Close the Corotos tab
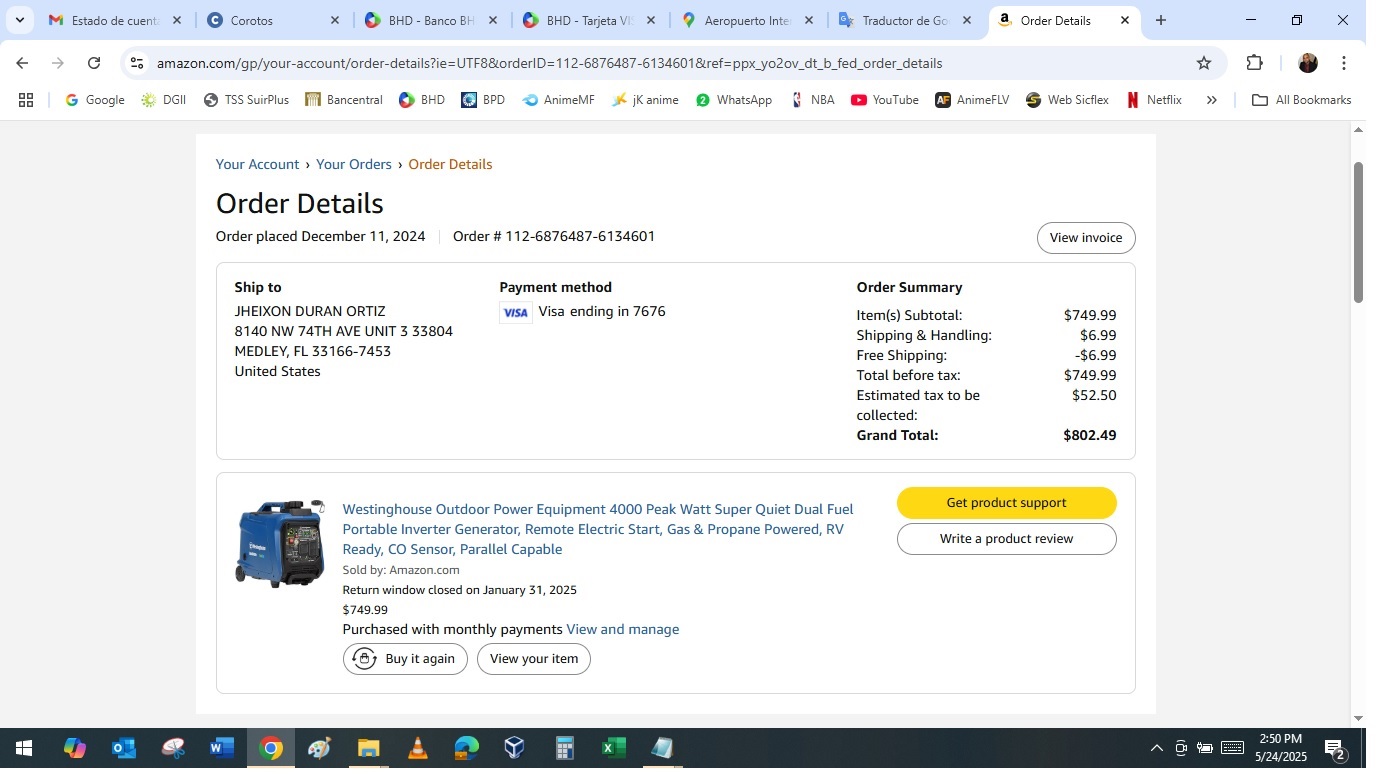 coord(335,20)
